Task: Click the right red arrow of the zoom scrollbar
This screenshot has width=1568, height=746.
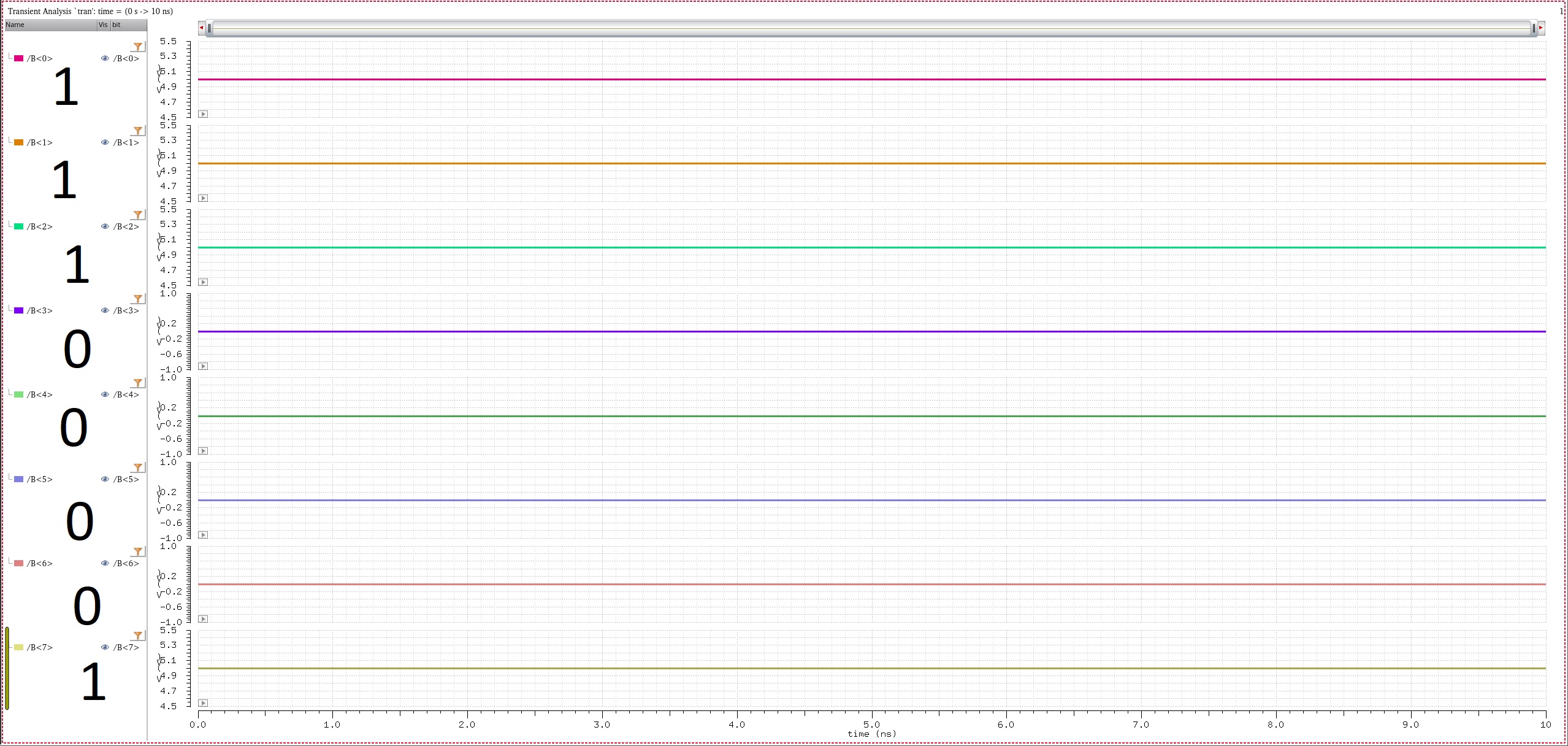Action: (1540, 28)
